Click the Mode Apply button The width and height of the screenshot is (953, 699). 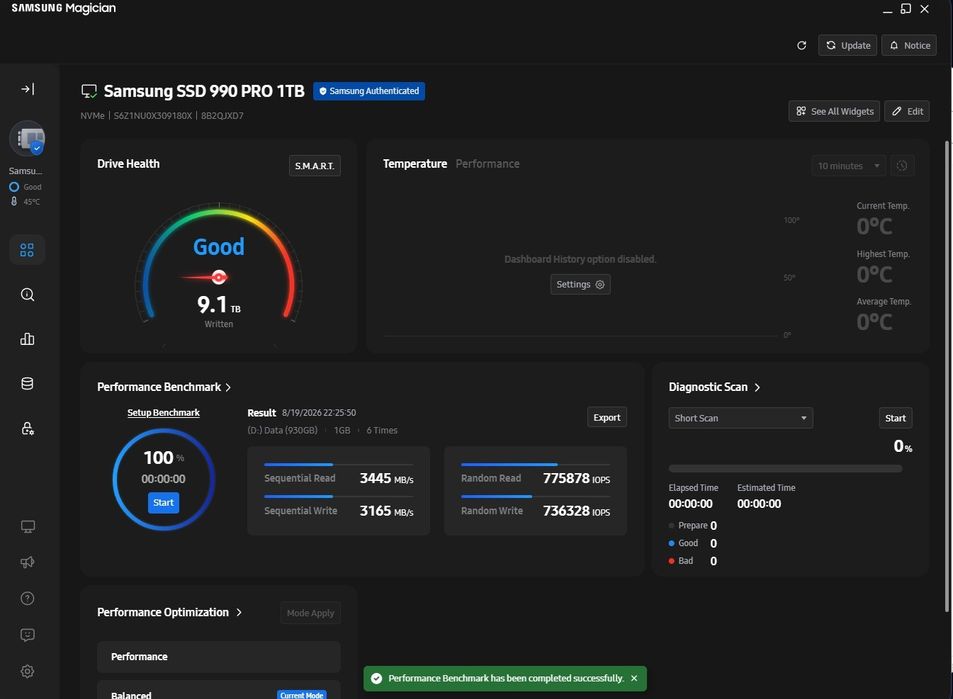(311, 613)
